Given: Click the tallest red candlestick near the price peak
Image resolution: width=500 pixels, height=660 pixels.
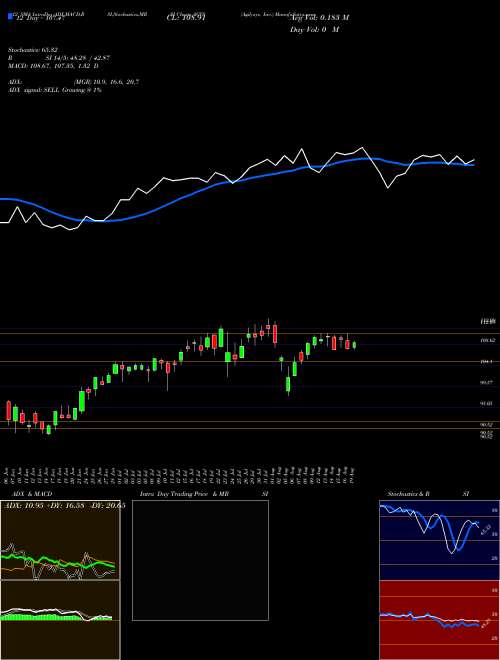Looking at the screenshot, I should tap(275, 334).
